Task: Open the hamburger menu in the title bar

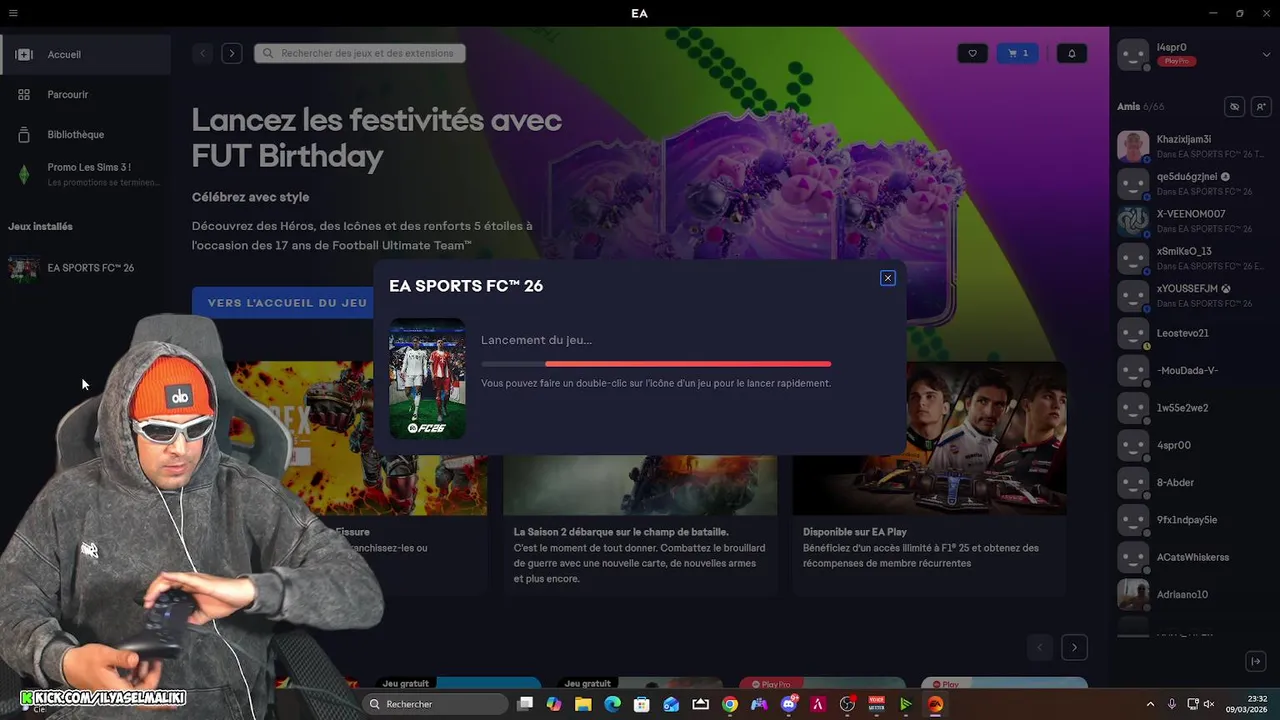Action: [13, 13]
